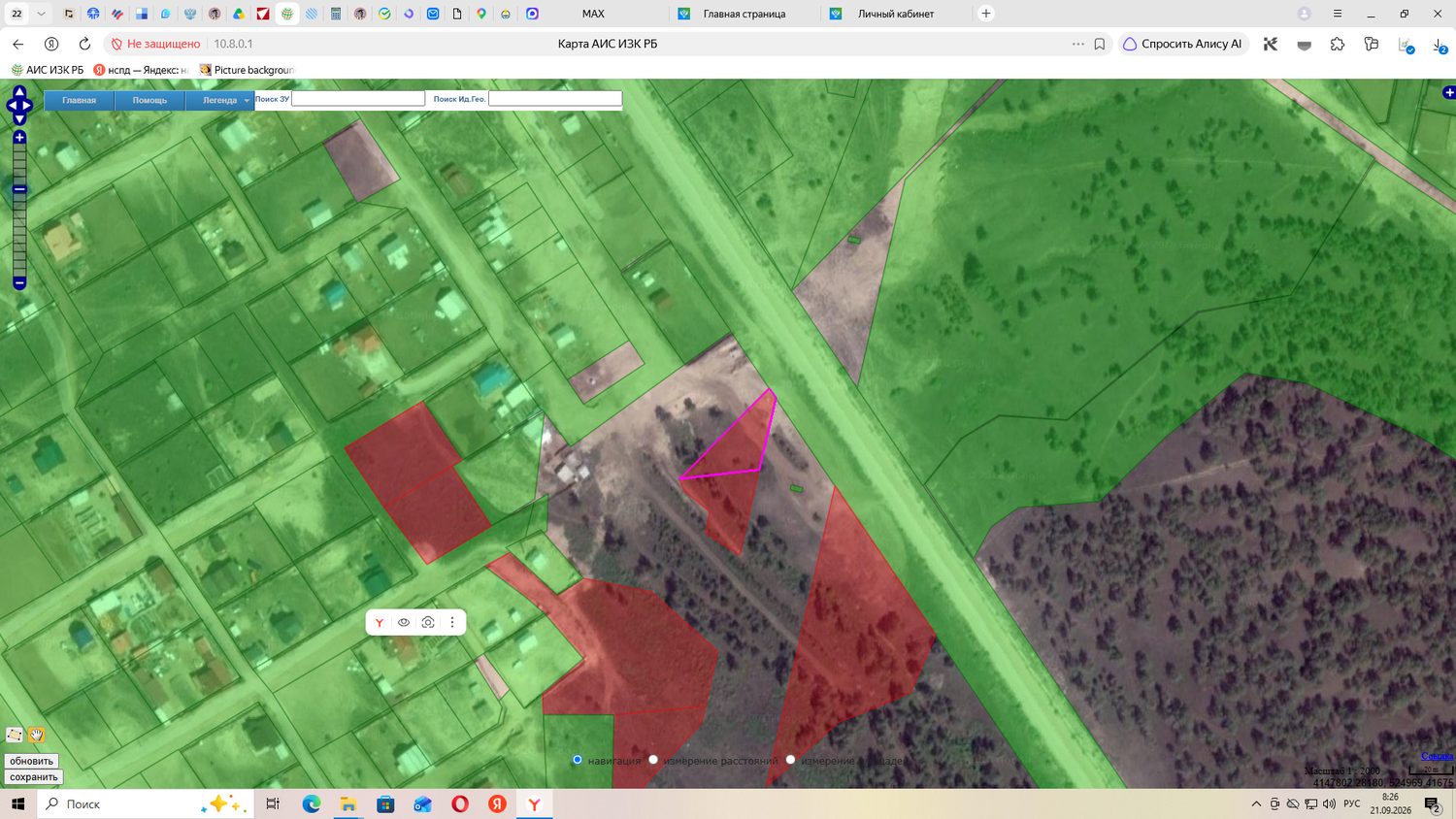This screenshot has height=819, width=1456.
Task: Open the browser downloads icon
Action: (1439, 45)
